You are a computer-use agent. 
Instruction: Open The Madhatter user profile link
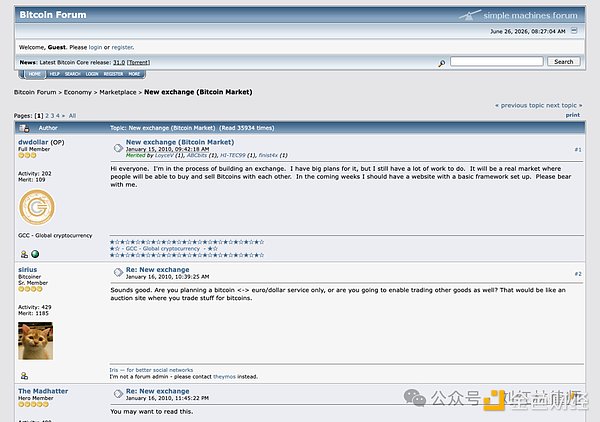(43, 391)
